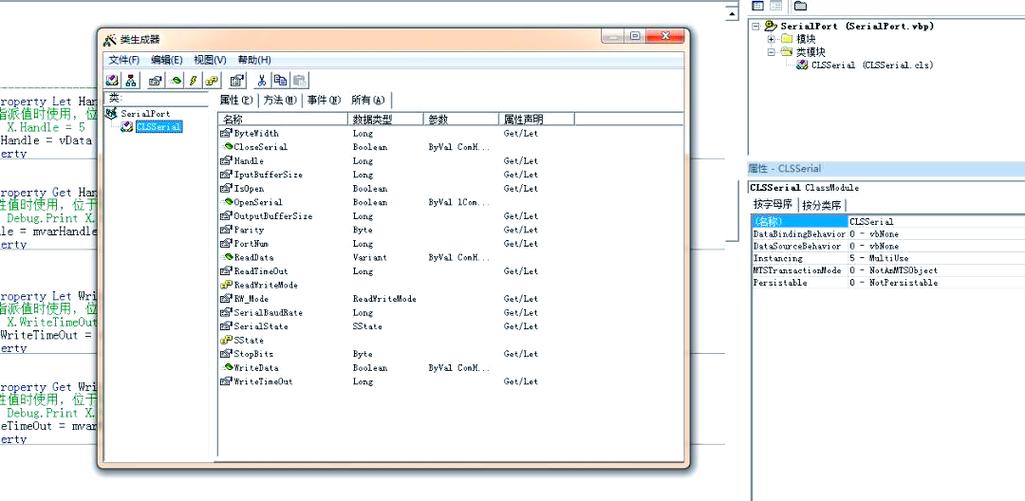Click the Add New Property toolbar icon

point(156,80)
